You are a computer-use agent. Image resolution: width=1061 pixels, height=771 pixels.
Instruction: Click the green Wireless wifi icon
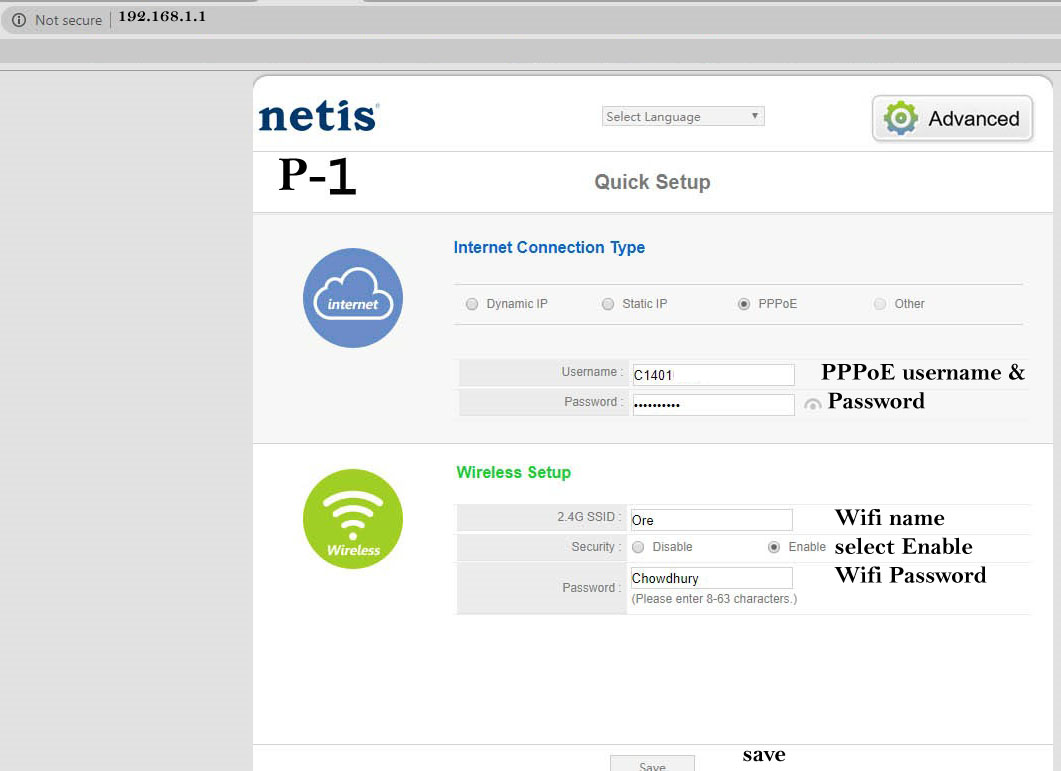(x=352, y=519)
